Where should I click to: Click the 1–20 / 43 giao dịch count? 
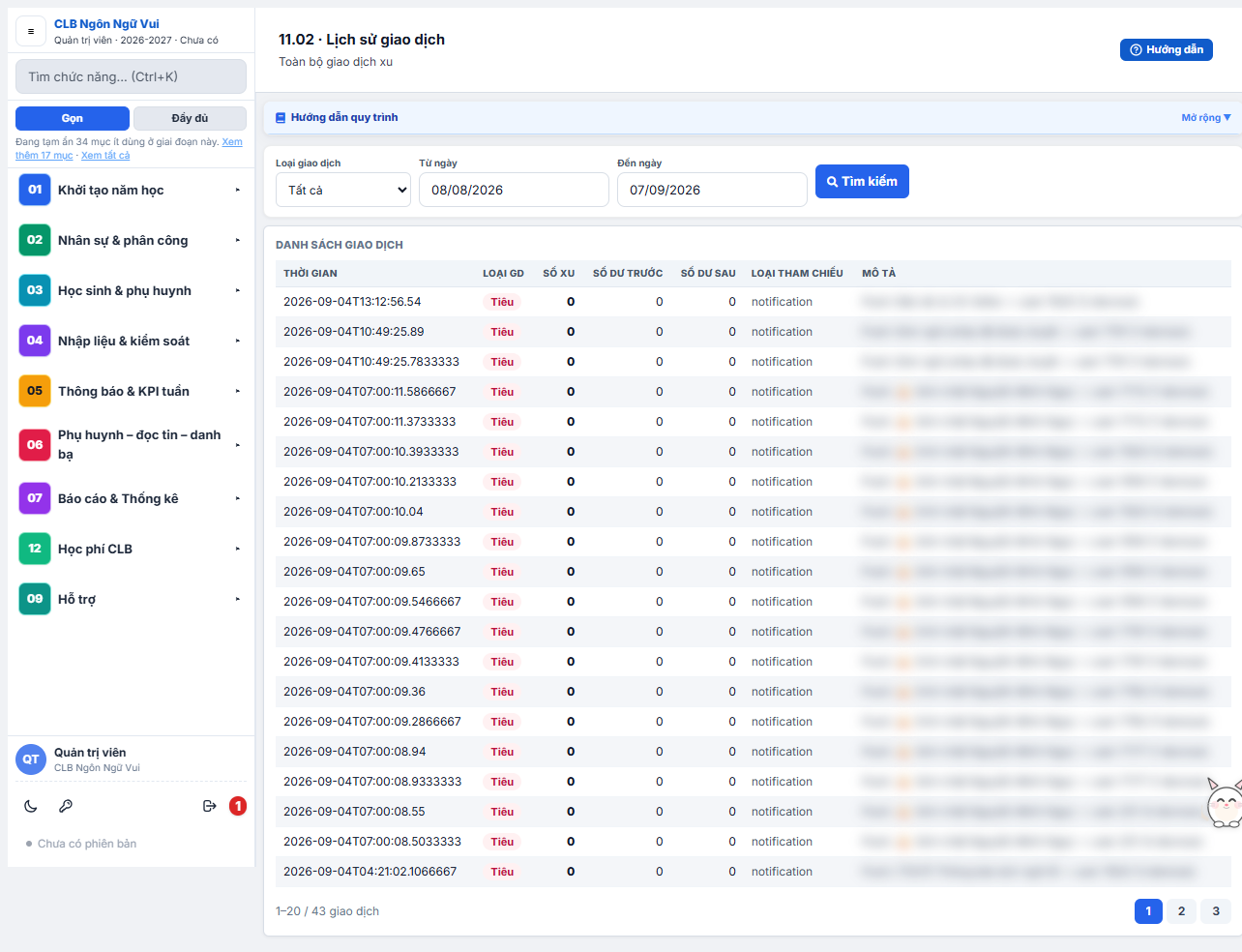[x=327, y=911]
